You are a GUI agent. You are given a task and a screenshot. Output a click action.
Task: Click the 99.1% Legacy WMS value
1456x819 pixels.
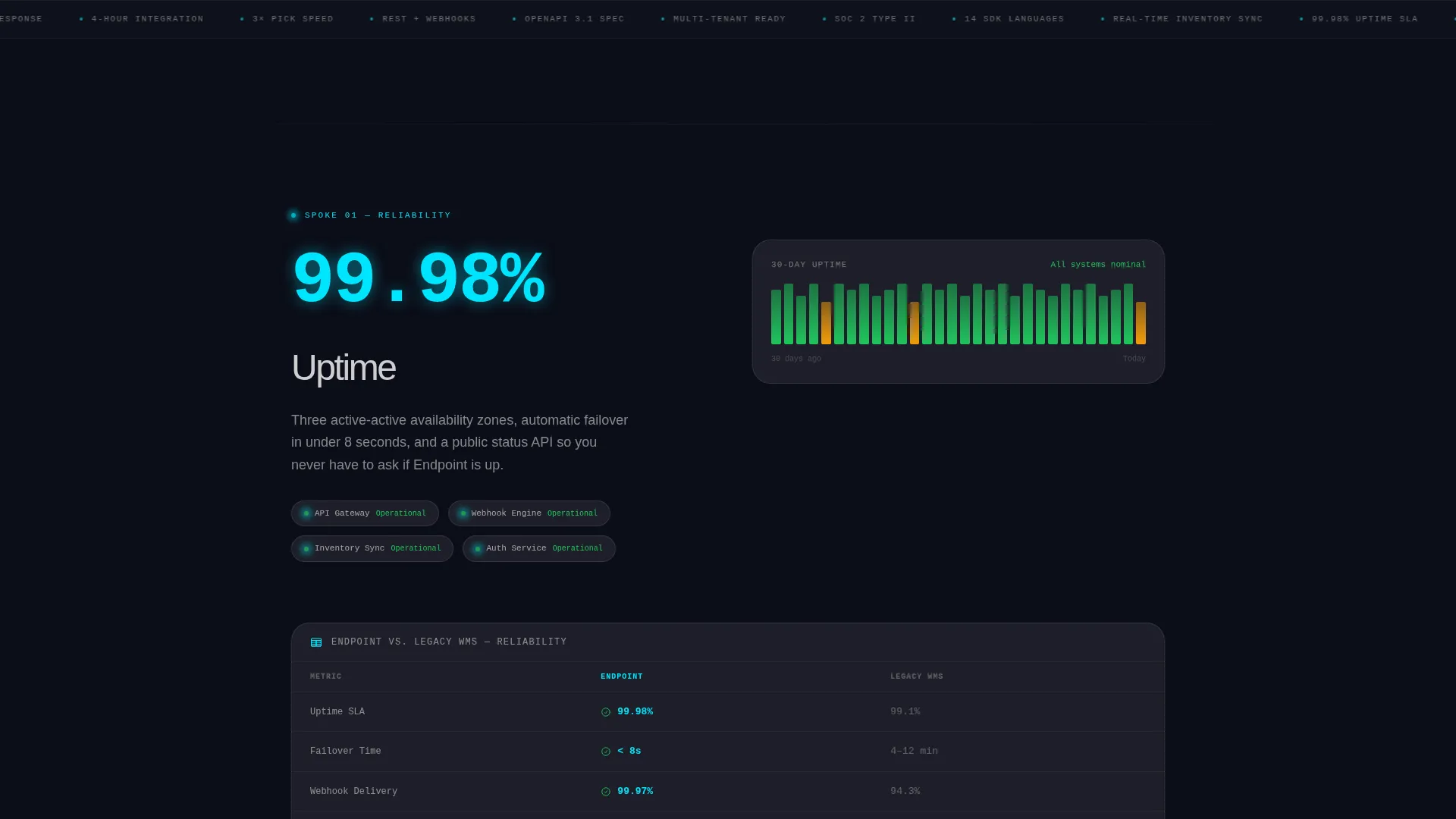pos(905,712)
